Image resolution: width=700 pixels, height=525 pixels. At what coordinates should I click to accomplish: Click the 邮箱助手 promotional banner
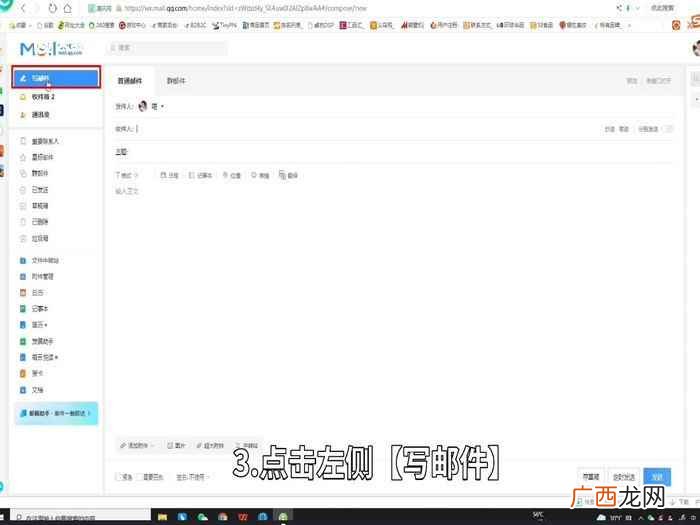(x=56, y=413)
